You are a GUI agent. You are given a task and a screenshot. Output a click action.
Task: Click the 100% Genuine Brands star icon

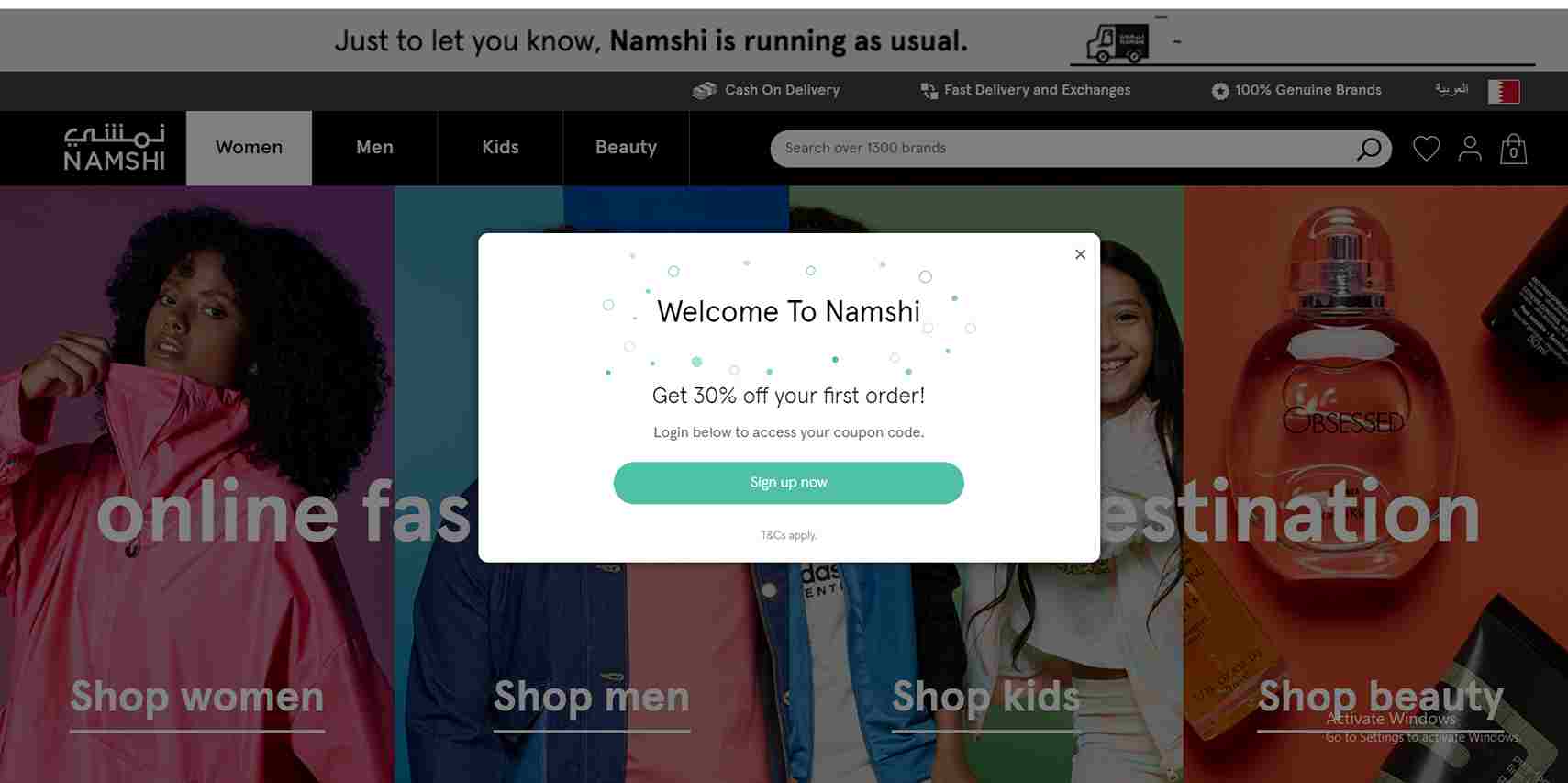tap(1219, 91)
